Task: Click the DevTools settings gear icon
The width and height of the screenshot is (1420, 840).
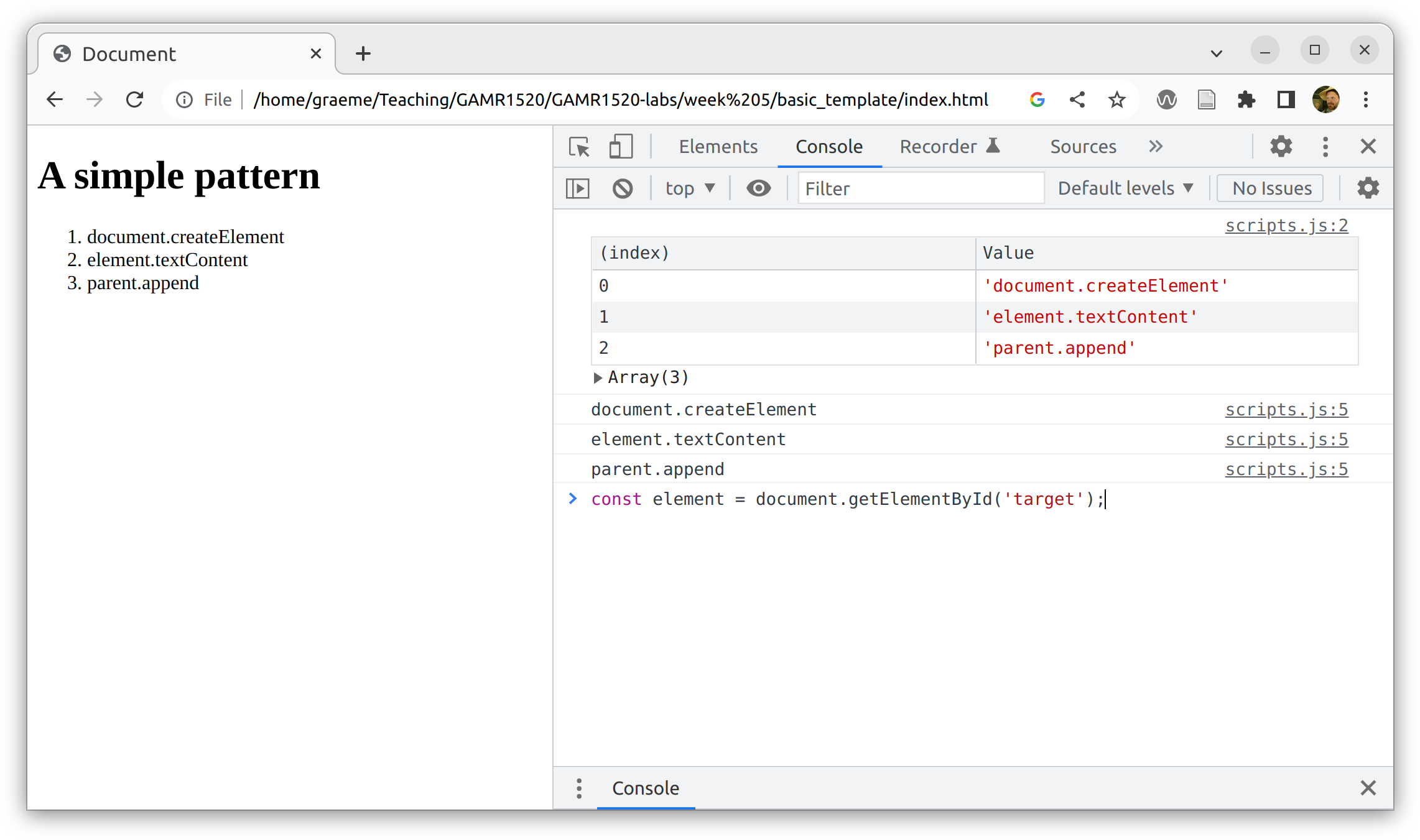Action: (1280, 146)
